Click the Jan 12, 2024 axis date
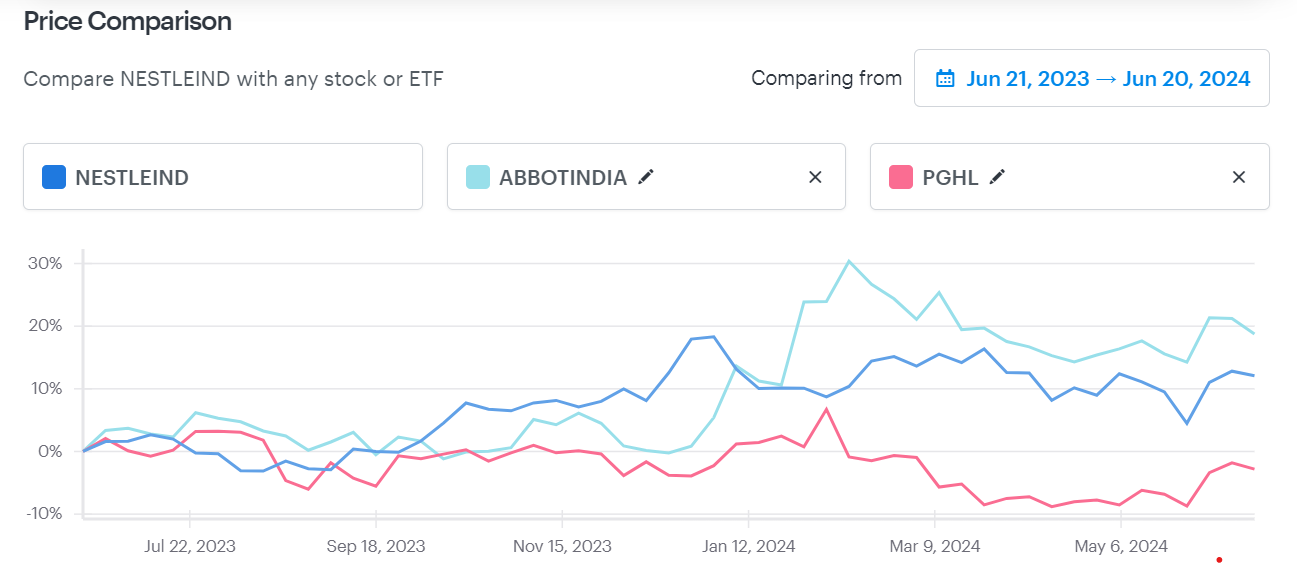The image size is (1297, 586). pyautogui.click(x=748, y=546)
